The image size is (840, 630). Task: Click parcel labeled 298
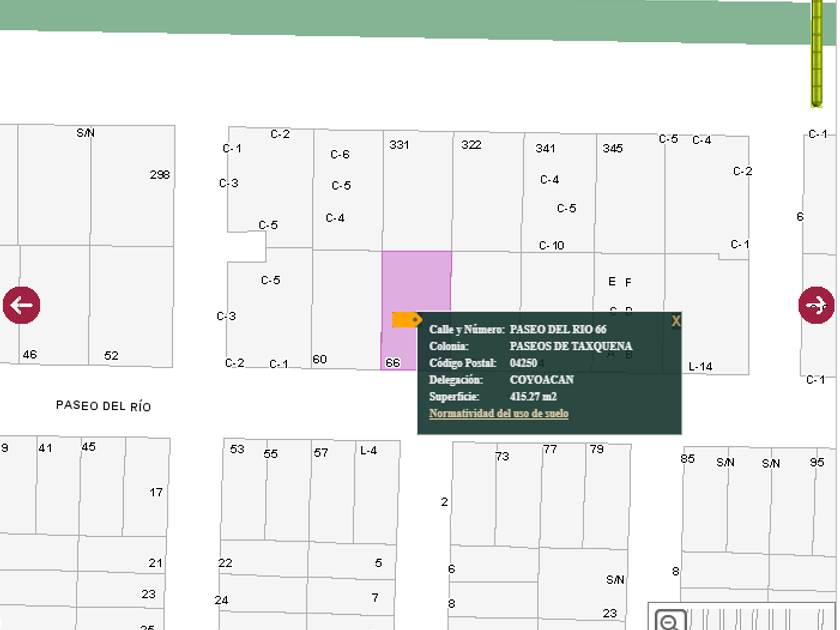coord(160,175)
